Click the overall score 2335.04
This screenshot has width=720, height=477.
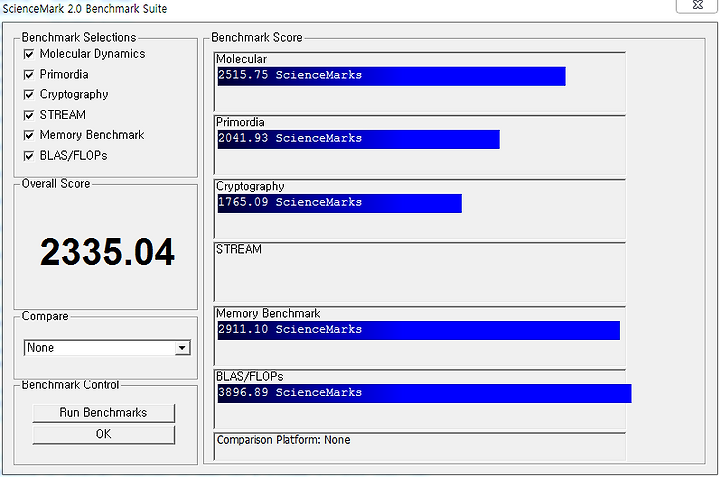pos(107,252)
